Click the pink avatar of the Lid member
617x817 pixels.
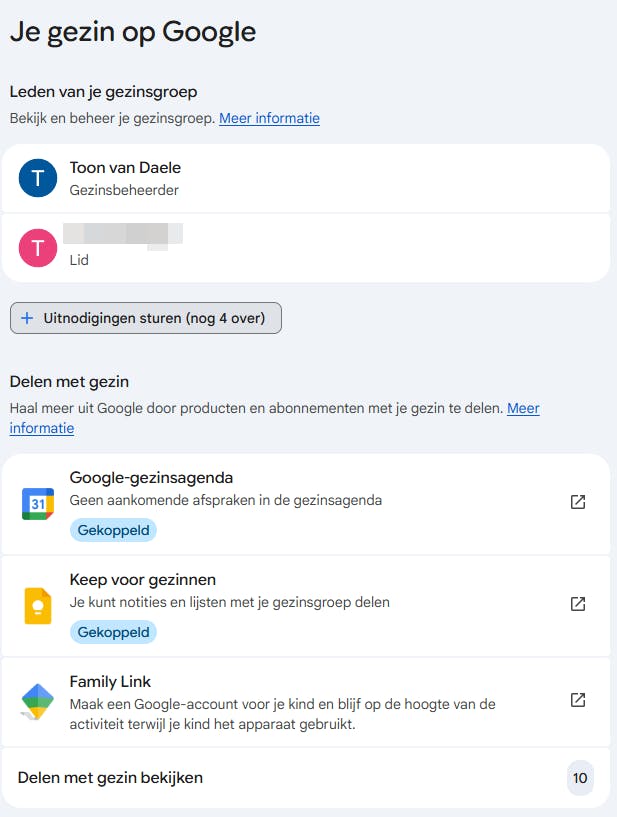(x=38, y=247)
